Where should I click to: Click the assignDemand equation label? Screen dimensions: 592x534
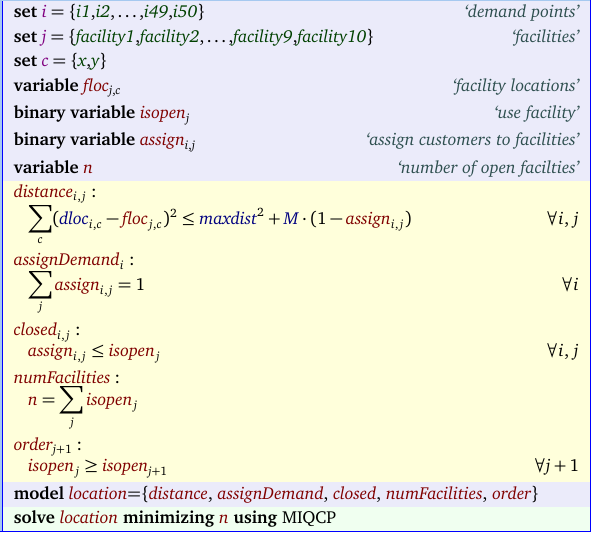pos(74,261)
